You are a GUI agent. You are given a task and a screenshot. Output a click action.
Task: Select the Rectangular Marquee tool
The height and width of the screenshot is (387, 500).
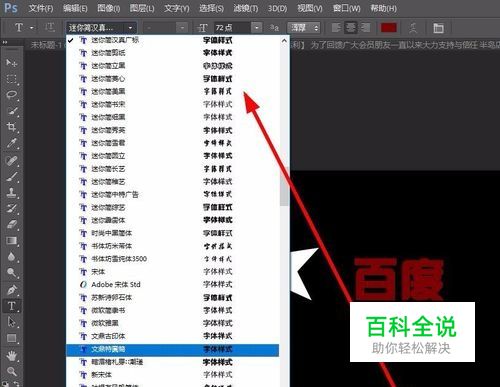click(11, 79)
